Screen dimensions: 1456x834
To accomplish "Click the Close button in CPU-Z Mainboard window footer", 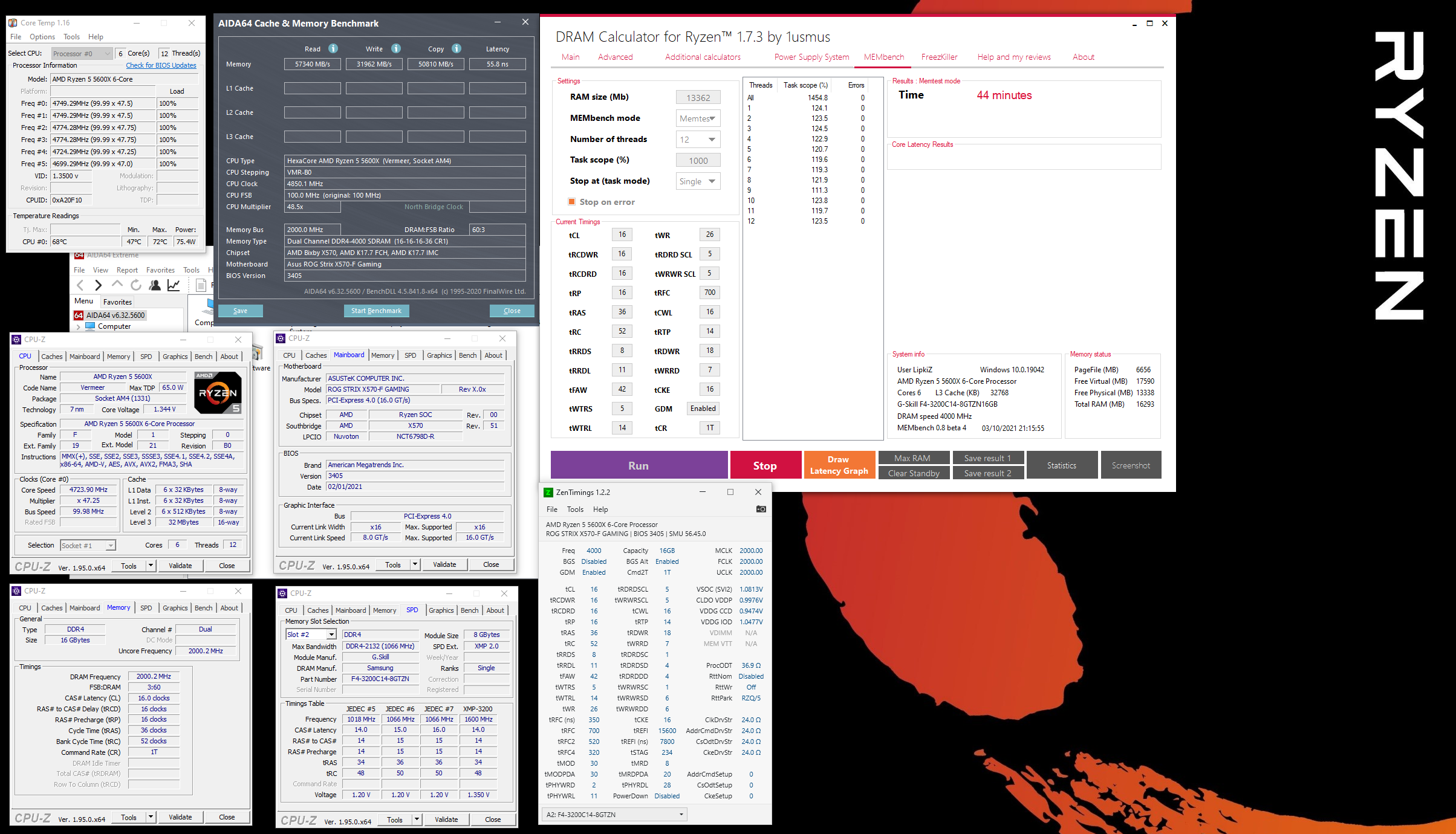I will [491, 564].
